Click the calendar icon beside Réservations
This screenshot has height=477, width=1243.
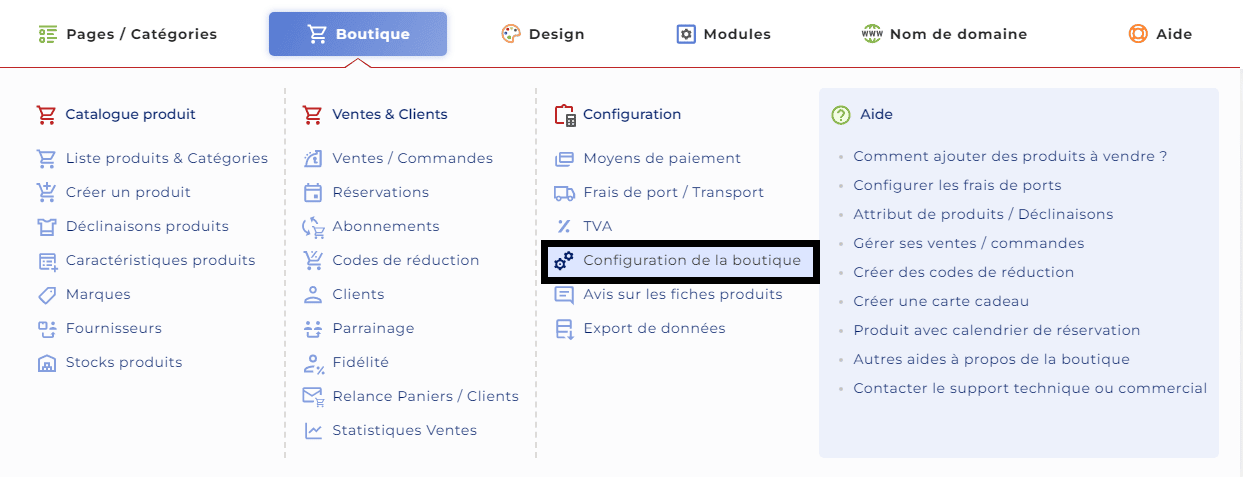(x=313, y=192)
